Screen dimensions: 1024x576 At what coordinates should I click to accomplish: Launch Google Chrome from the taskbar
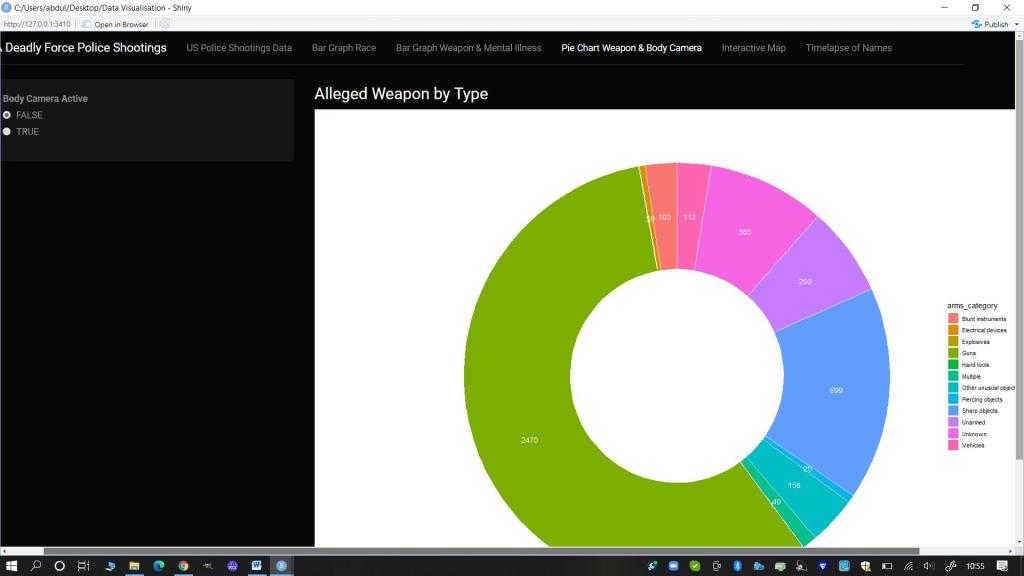pos(183,566)
